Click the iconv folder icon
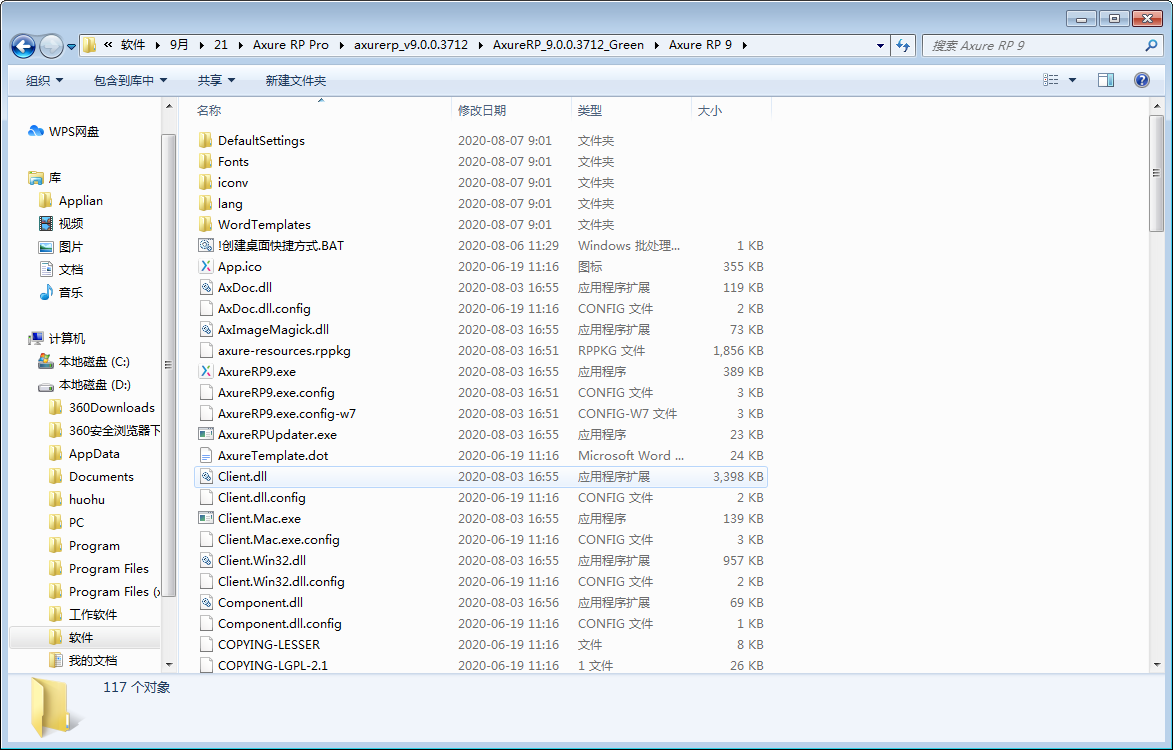Screen dimensions: 1173x750 [x=206, y=182]
